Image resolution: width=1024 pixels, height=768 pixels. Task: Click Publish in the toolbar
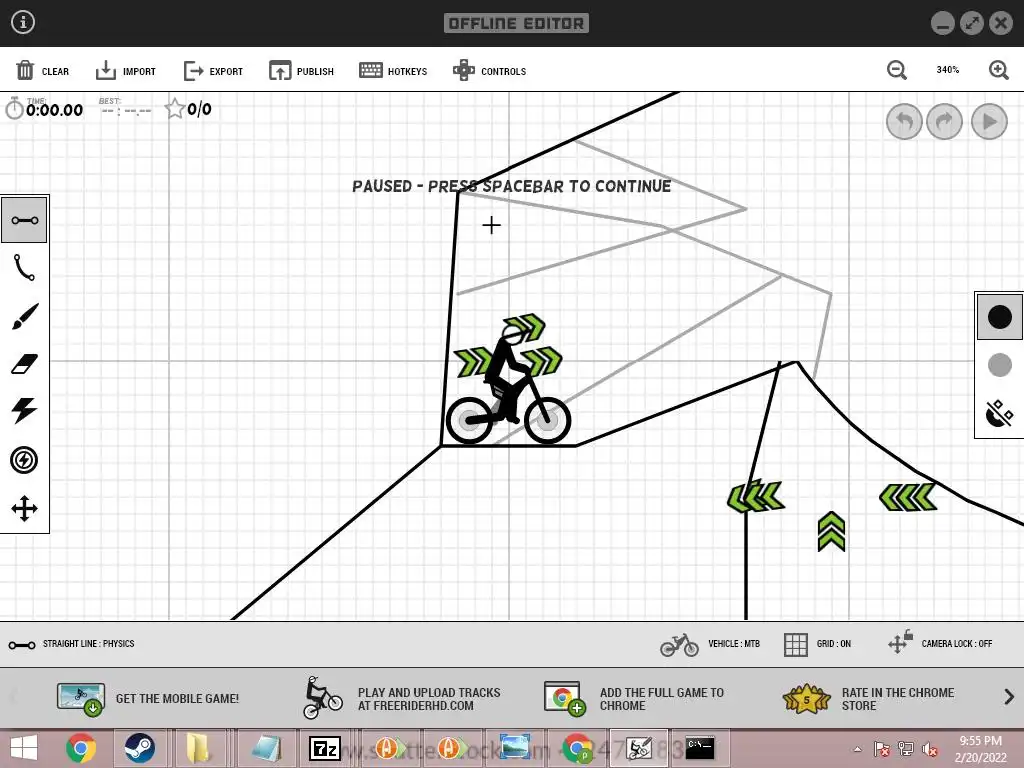click(x=301, y=71)
